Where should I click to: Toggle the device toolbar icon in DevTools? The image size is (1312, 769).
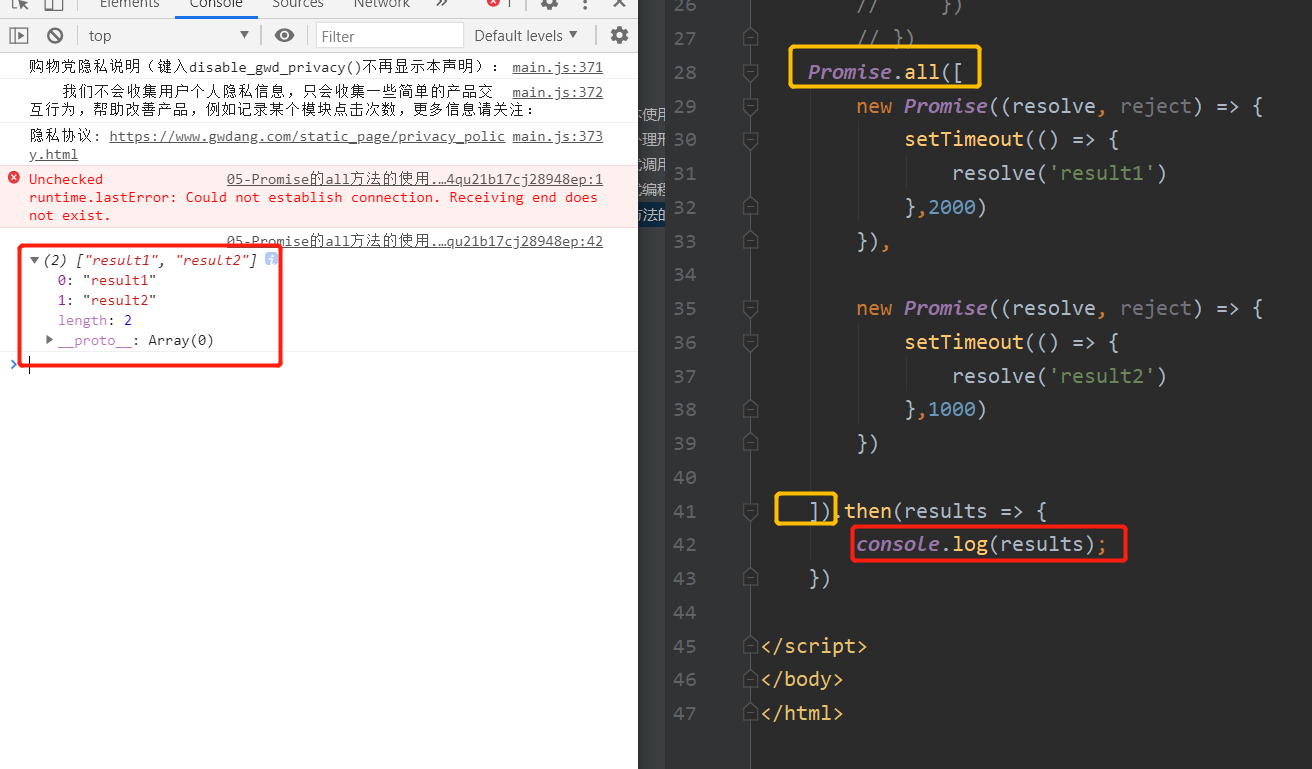(53, 4)
